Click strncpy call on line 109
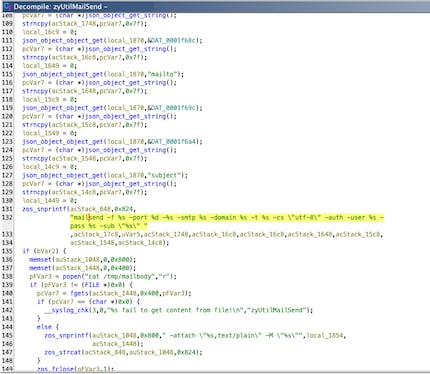Viewport: 430px width, 374px height. (35, 24)
